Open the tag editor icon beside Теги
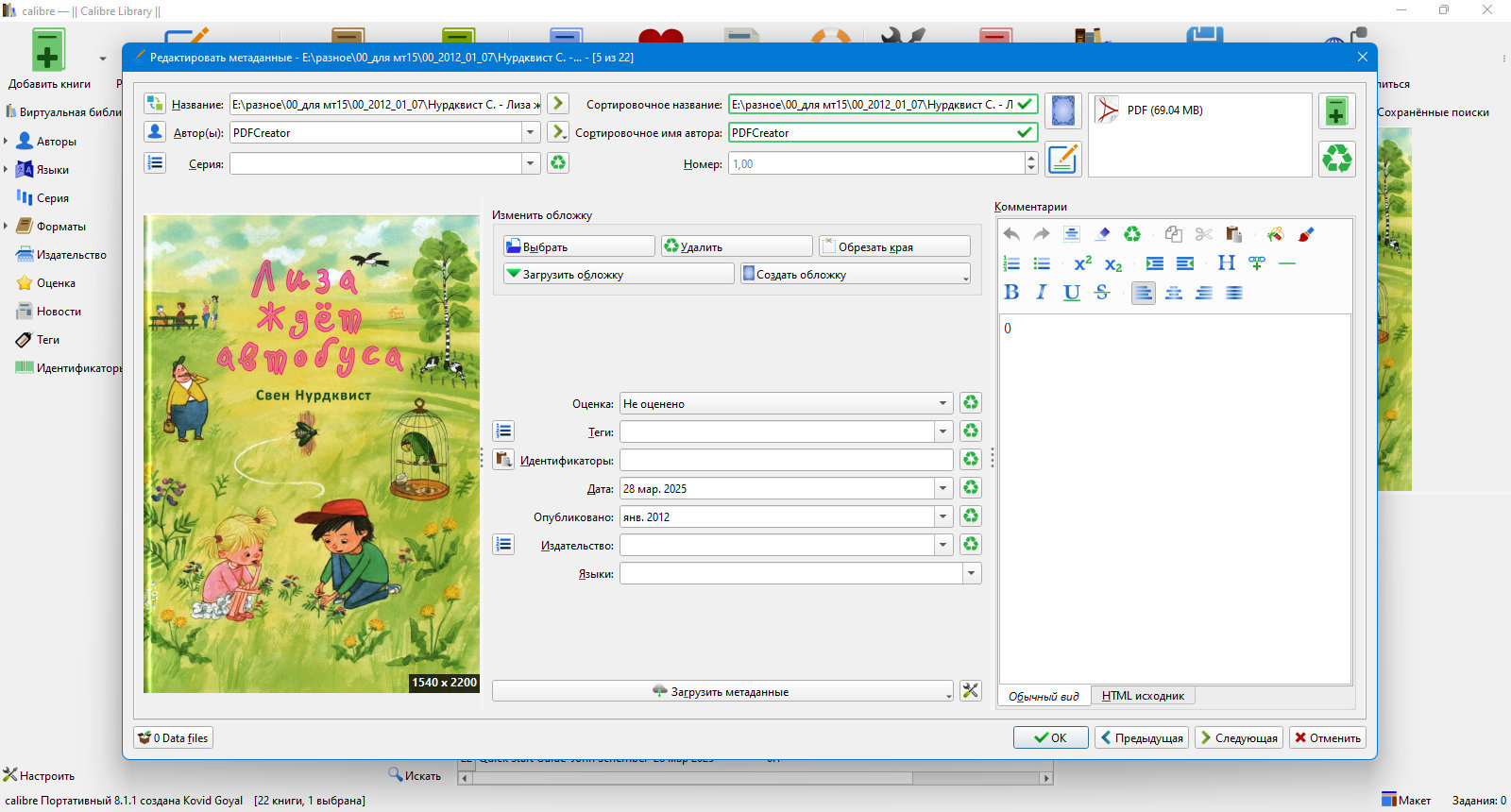This screenshot has width=1511, height=812. [x=503, y=431]
